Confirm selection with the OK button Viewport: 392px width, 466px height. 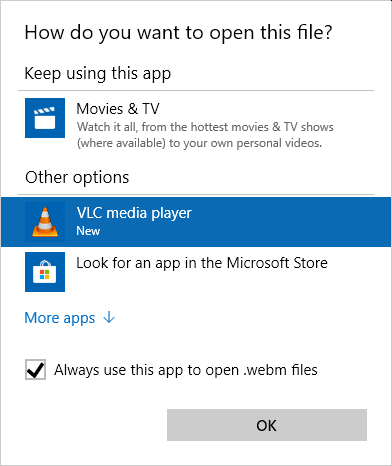267,425
